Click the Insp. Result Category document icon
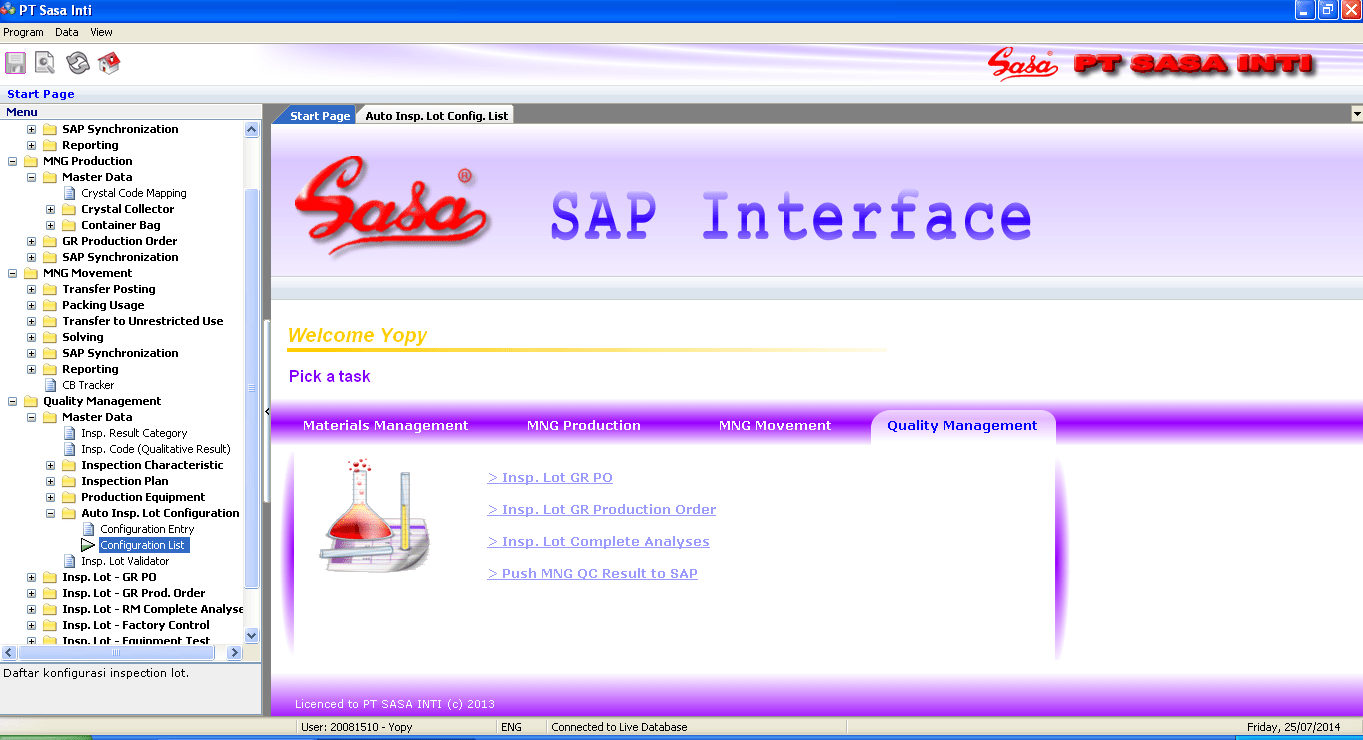Viewport: 1363px width, 740px height. point(70,433)
